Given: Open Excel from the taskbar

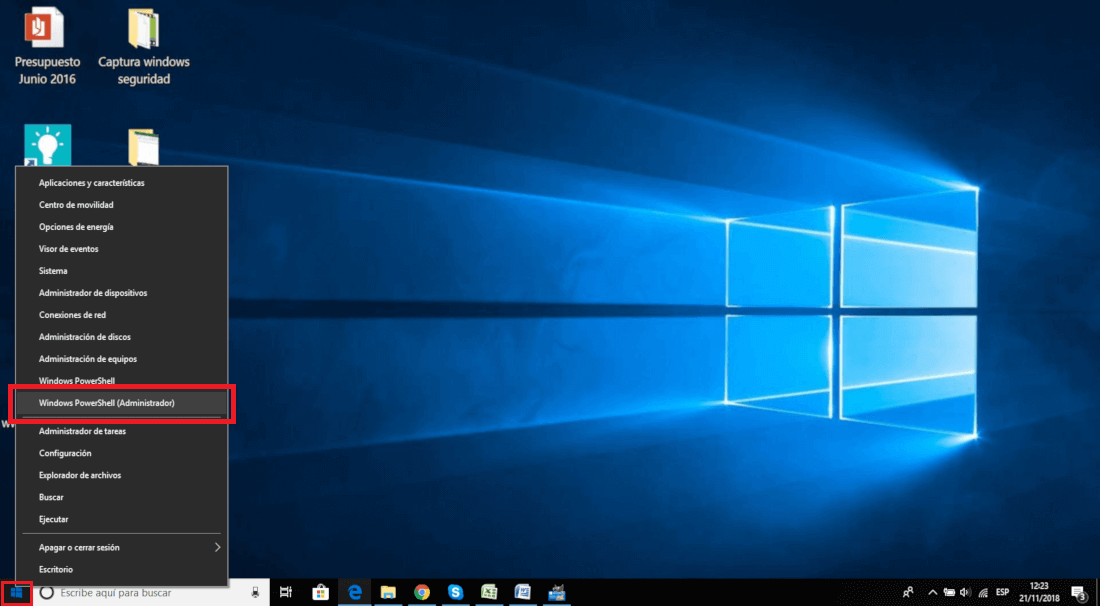Looking at the screenshot, I should (490, 593).
